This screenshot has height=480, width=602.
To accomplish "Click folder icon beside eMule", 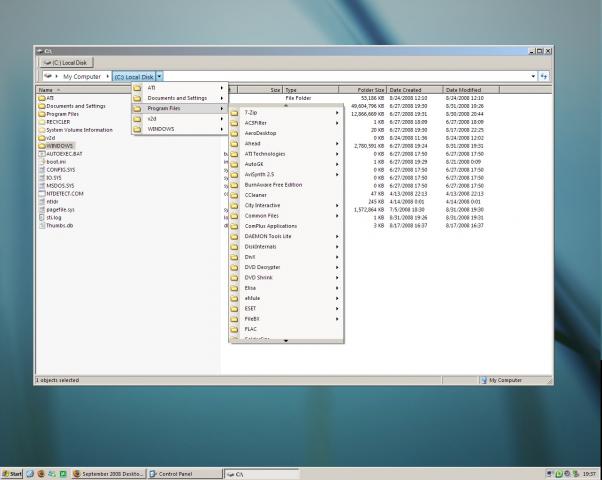I will tap(234, 298).
